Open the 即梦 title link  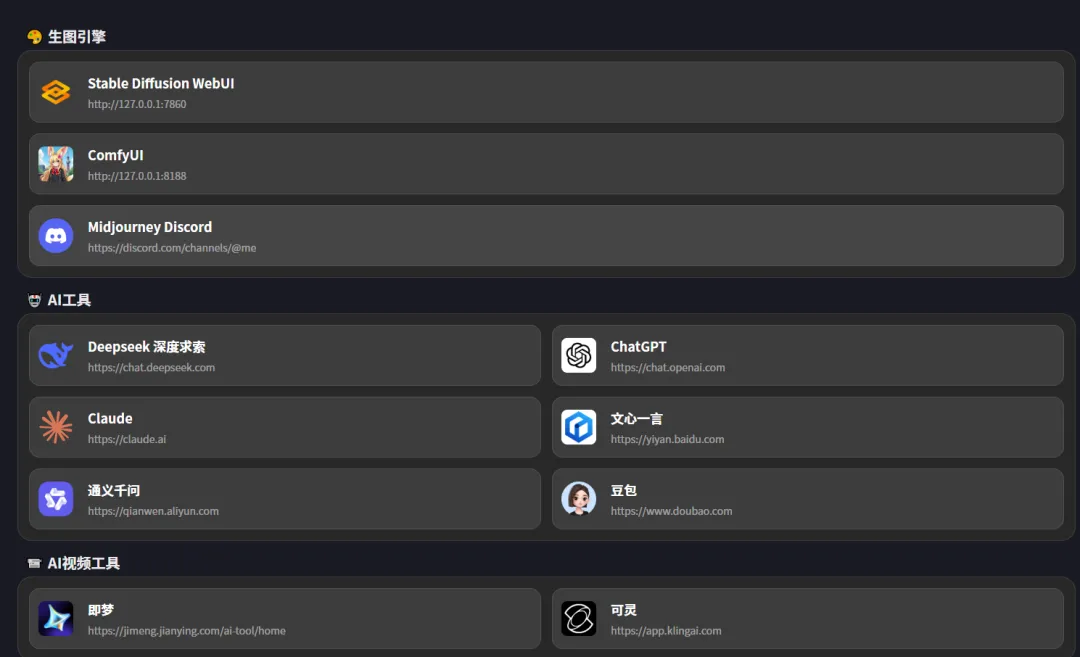(101, 610)
